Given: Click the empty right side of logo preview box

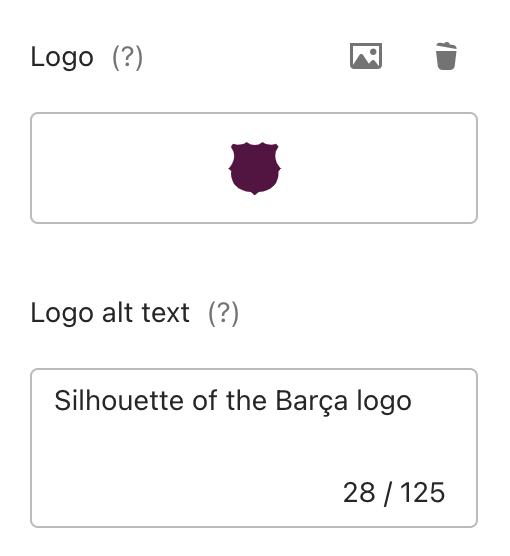Looking at the screenshot, I should 379,168.
